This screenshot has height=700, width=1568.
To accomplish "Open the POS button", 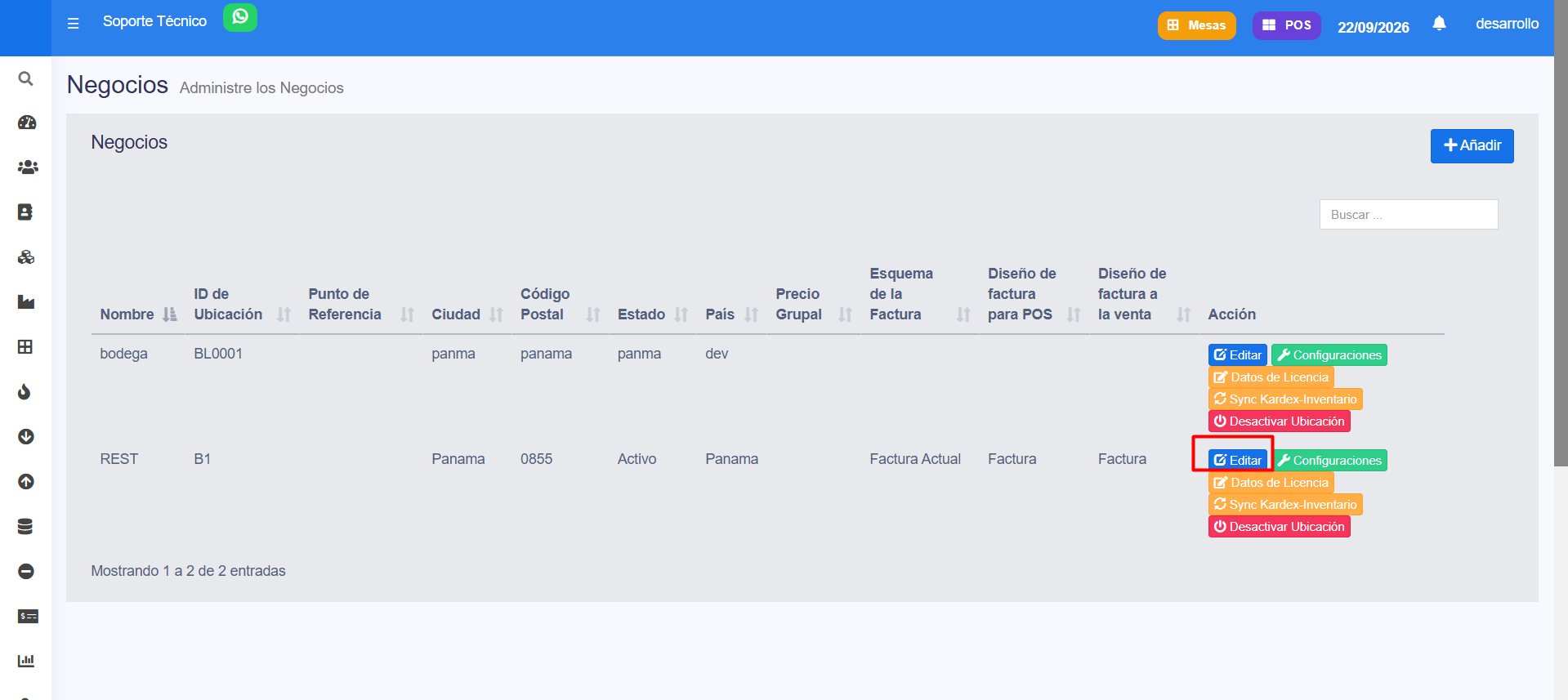I will (x=1287, y=25).
